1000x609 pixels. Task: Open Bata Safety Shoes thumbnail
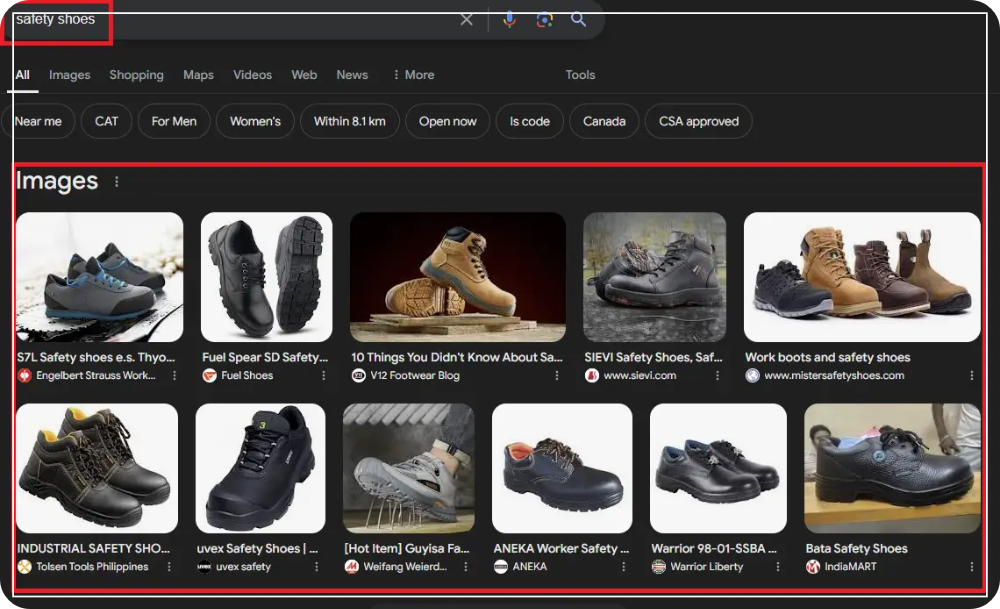[892, 468]
